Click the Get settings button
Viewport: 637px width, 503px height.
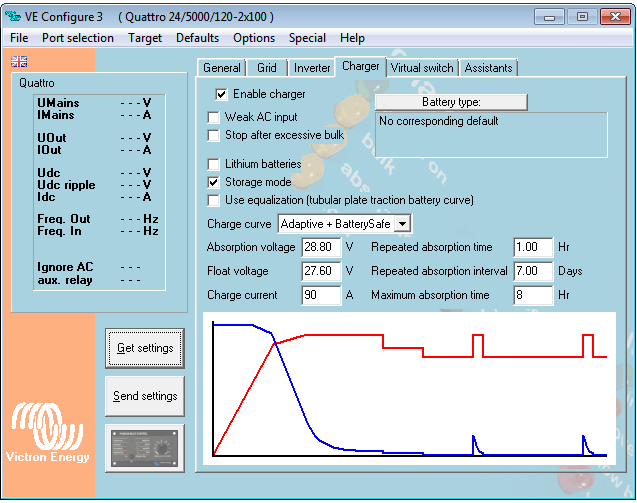pyautogui.click(x=145, y=348)
